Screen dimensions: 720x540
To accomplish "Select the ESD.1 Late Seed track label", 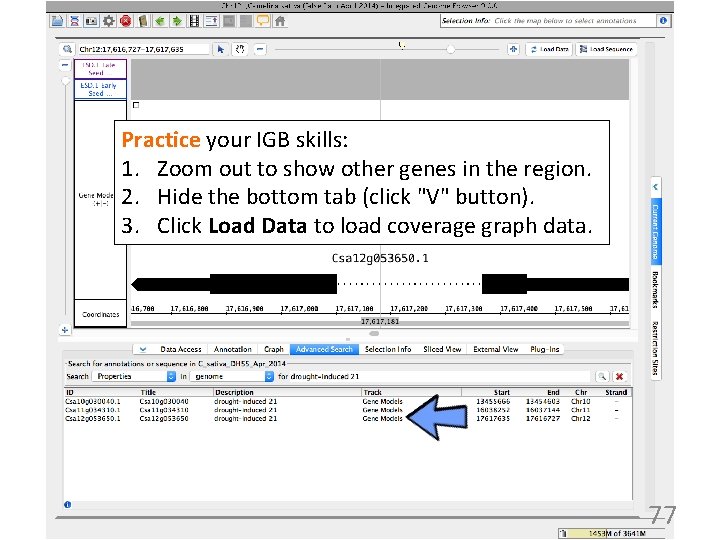I will (x=100, y=69).
